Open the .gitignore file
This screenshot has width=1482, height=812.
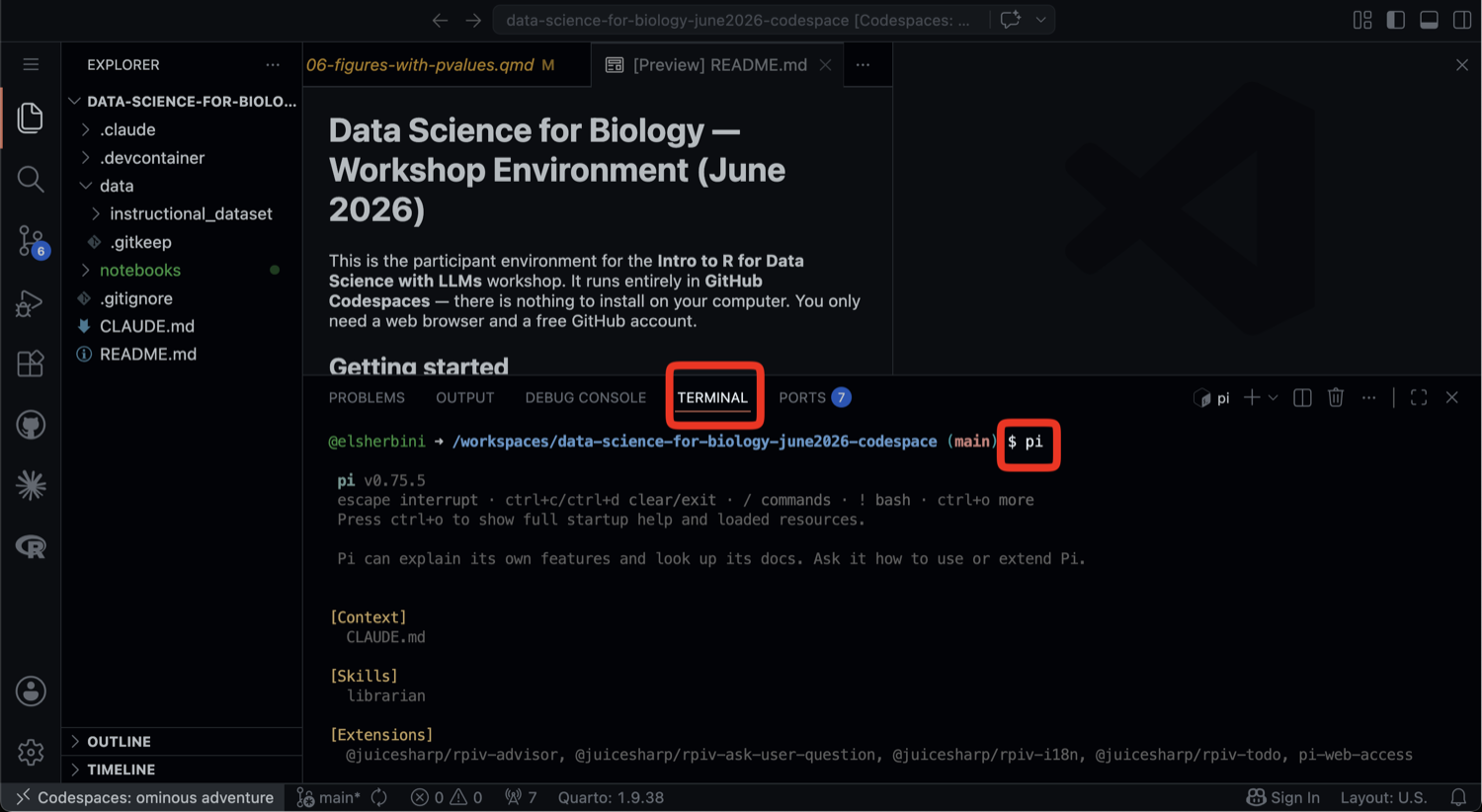(183, 298)
